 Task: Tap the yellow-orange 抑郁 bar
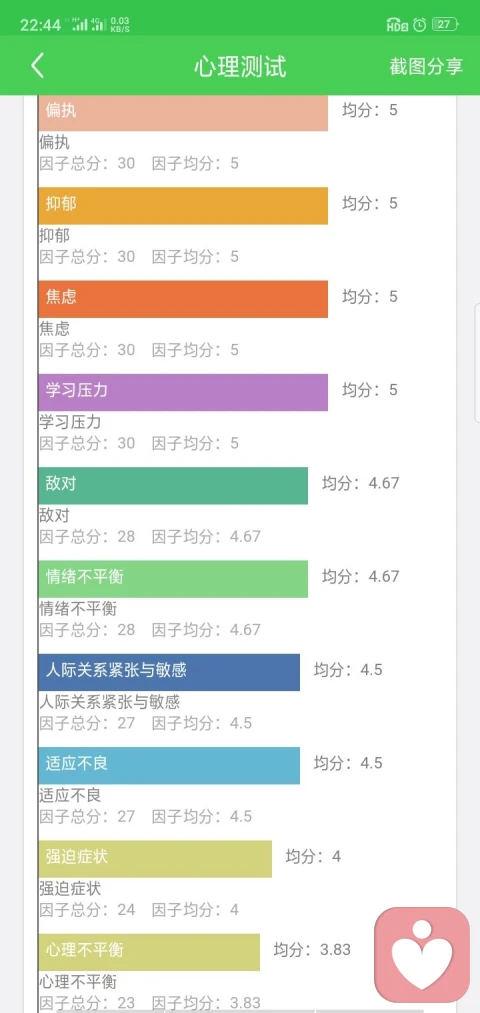[183, 205]
